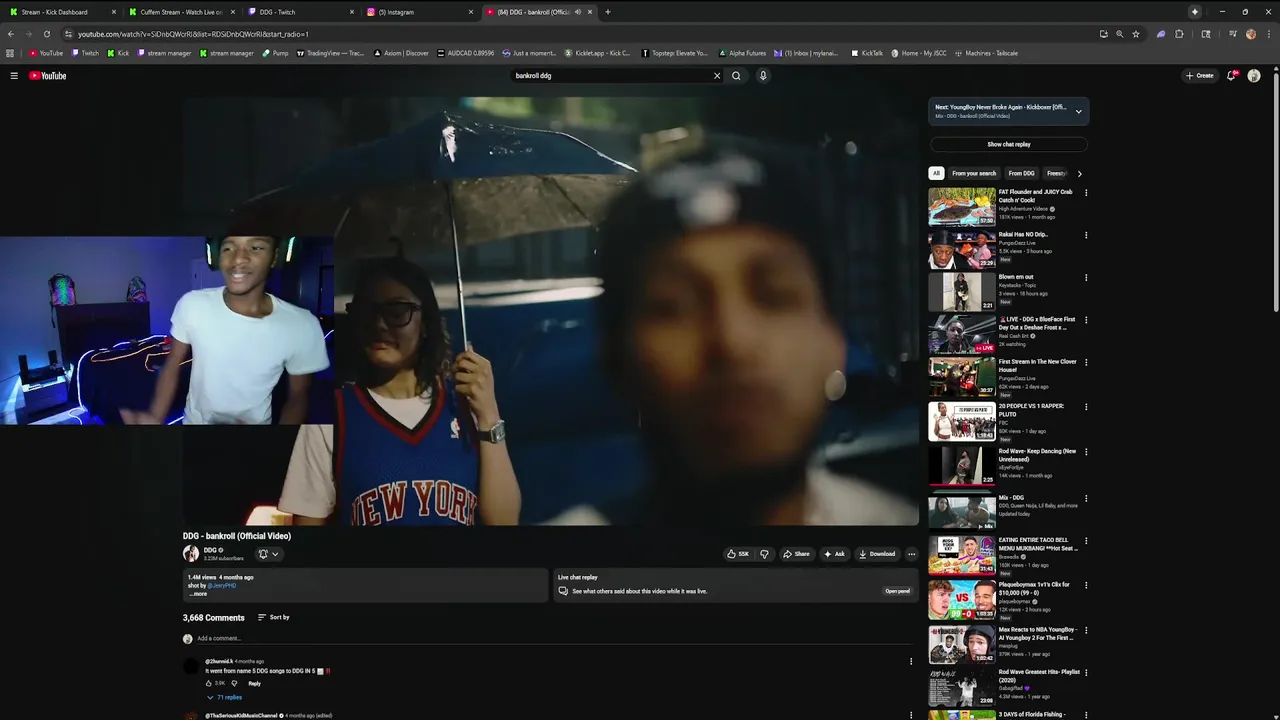
Task: Open FAT Flounder and JUICY Crab thumbnail
Action: [962, 207]
